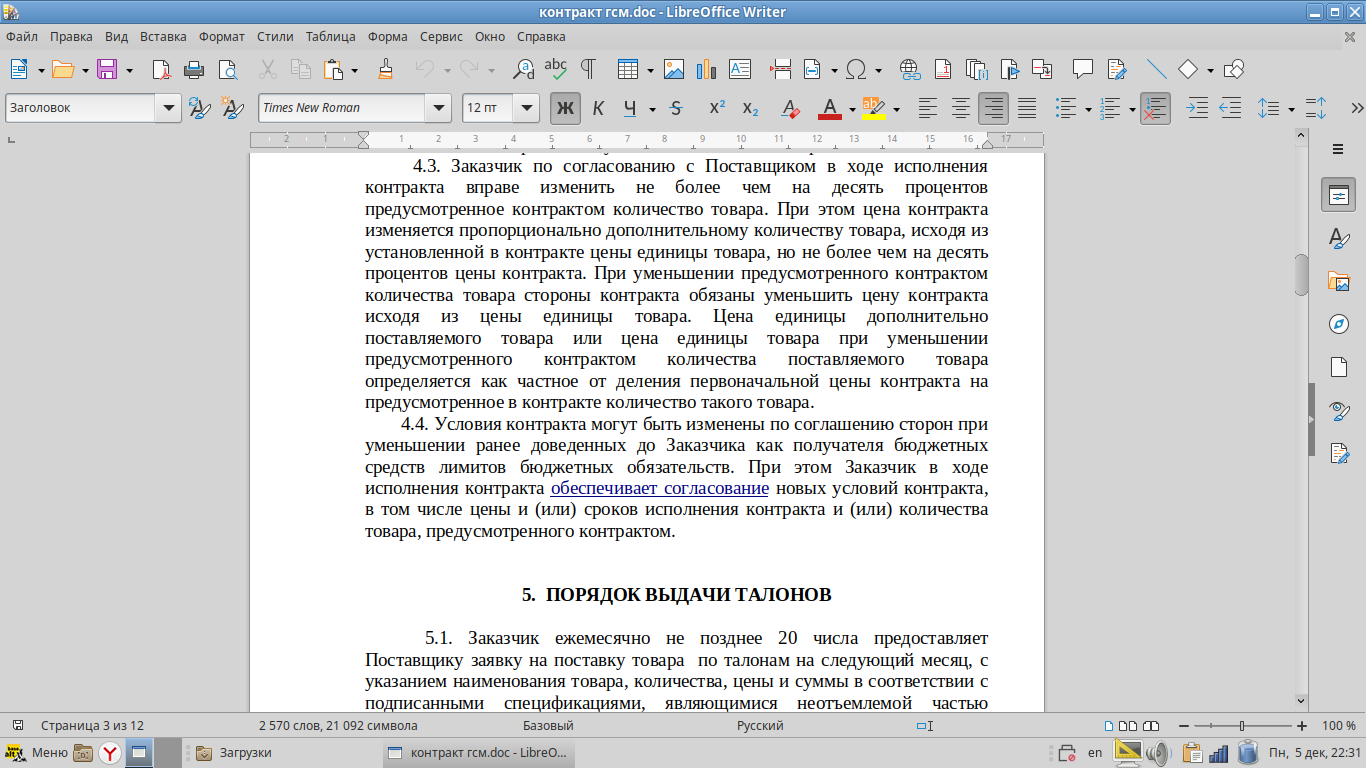Activate clone formatting paintbrush

pos(385,69)
